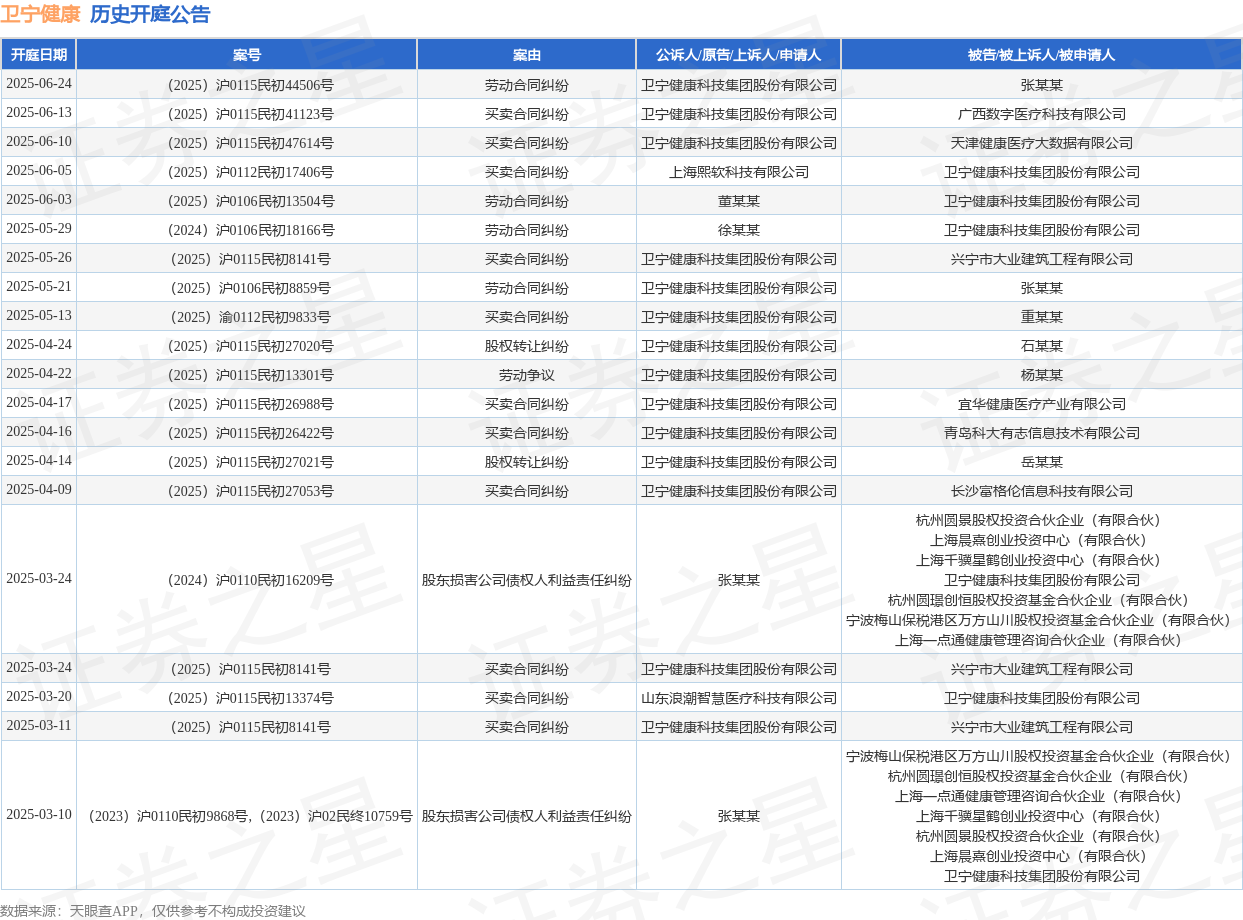Image resolution: width=1243 pixels, height=920 pixels.
Task: Select the date 2025-06-05
Action: [39, 171]
